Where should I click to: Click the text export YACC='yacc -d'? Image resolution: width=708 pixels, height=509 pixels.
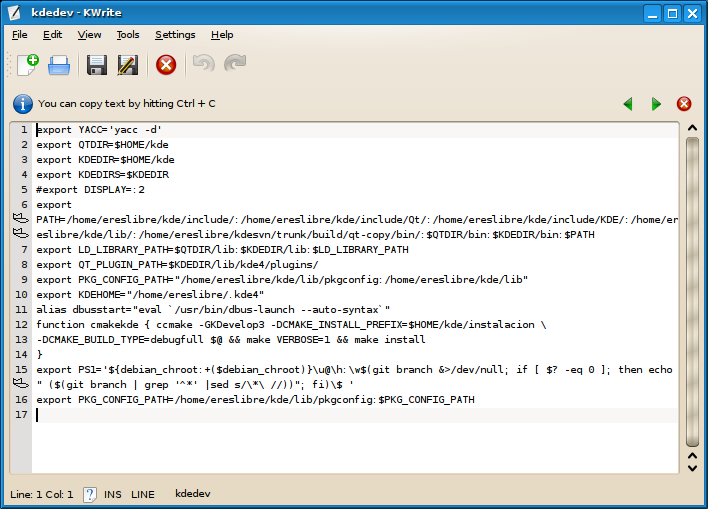click(x=99, y=130)
